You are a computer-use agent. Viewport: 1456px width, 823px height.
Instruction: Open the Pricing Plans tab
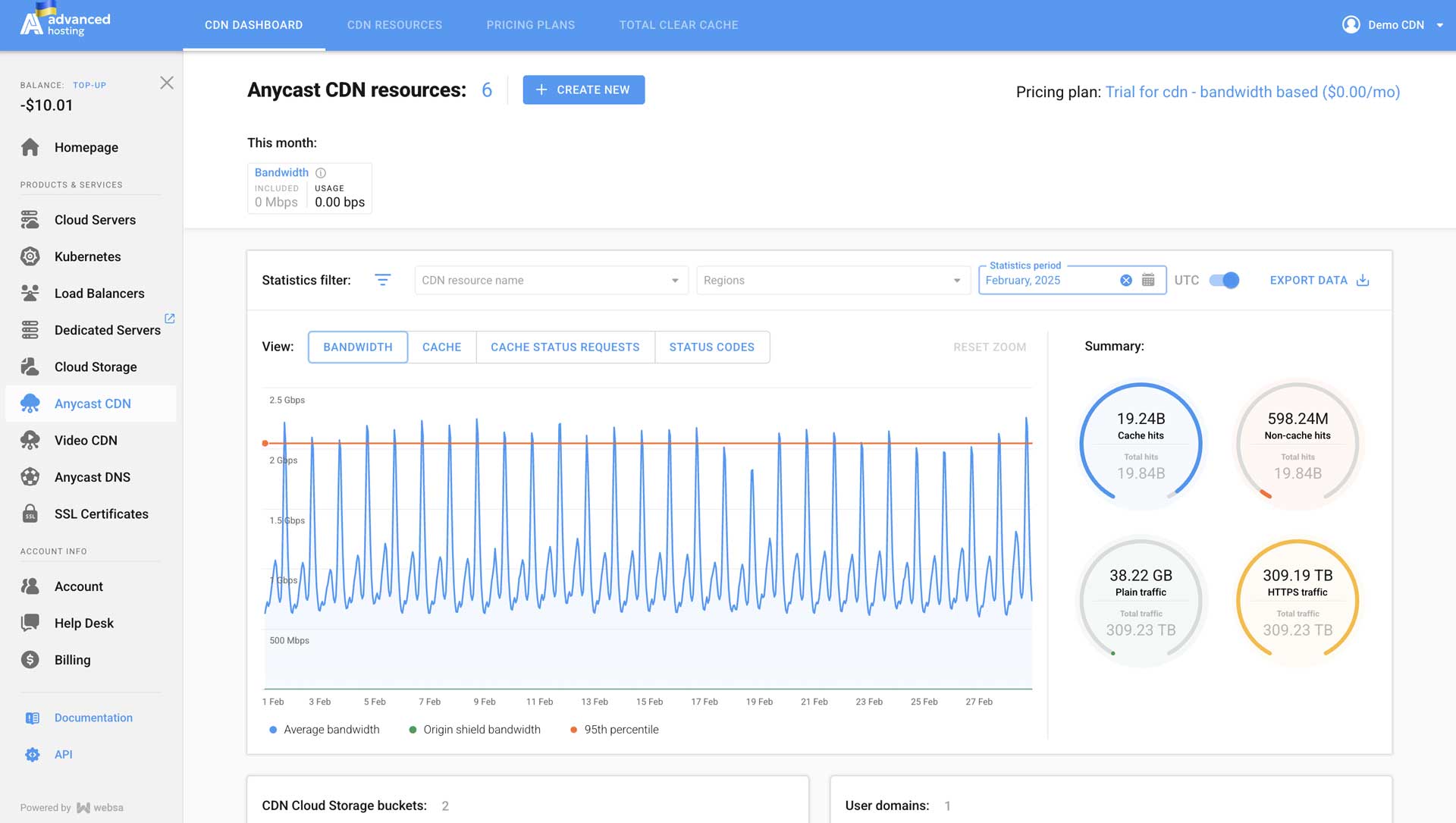pos(531,25)
